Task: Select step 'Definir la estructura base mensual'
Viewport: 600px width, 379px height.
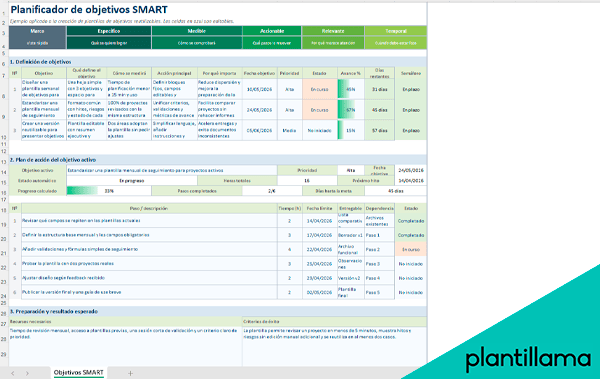Action: coord(149,235)
